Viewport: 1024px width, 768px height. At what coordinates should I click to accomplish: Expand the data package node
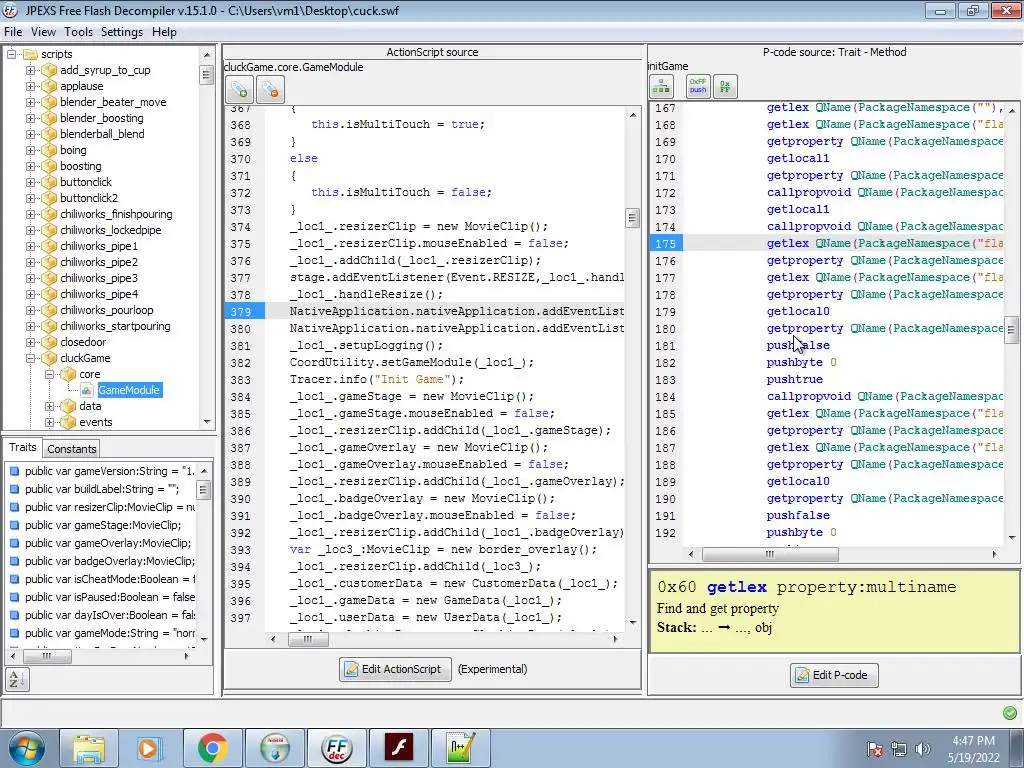coord(50,406)
